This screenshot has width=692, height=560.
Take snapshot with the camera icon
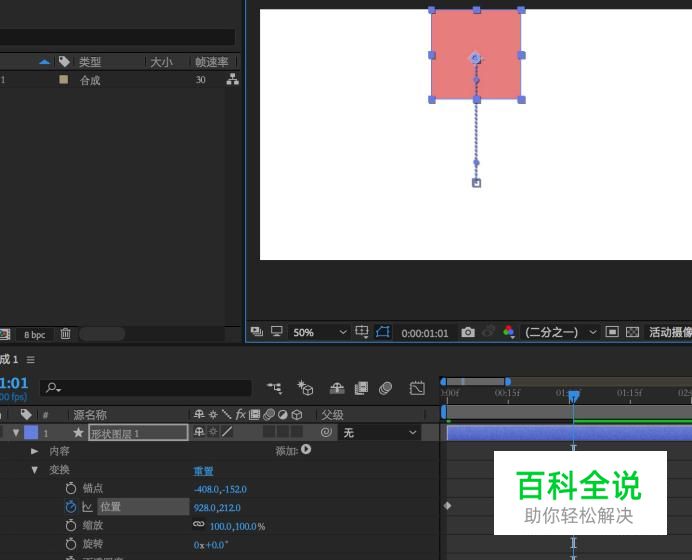tap(468, 332)
